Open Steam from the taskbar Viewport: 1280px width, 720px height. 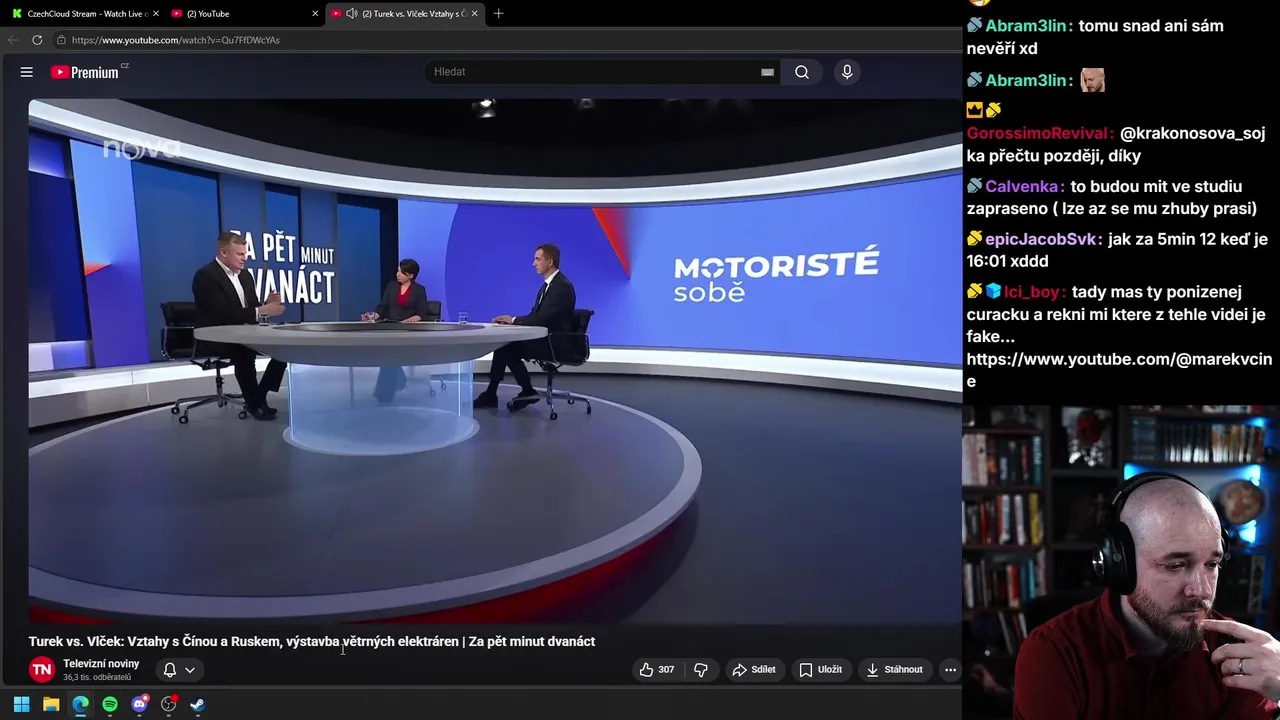[x=198, y=704]
